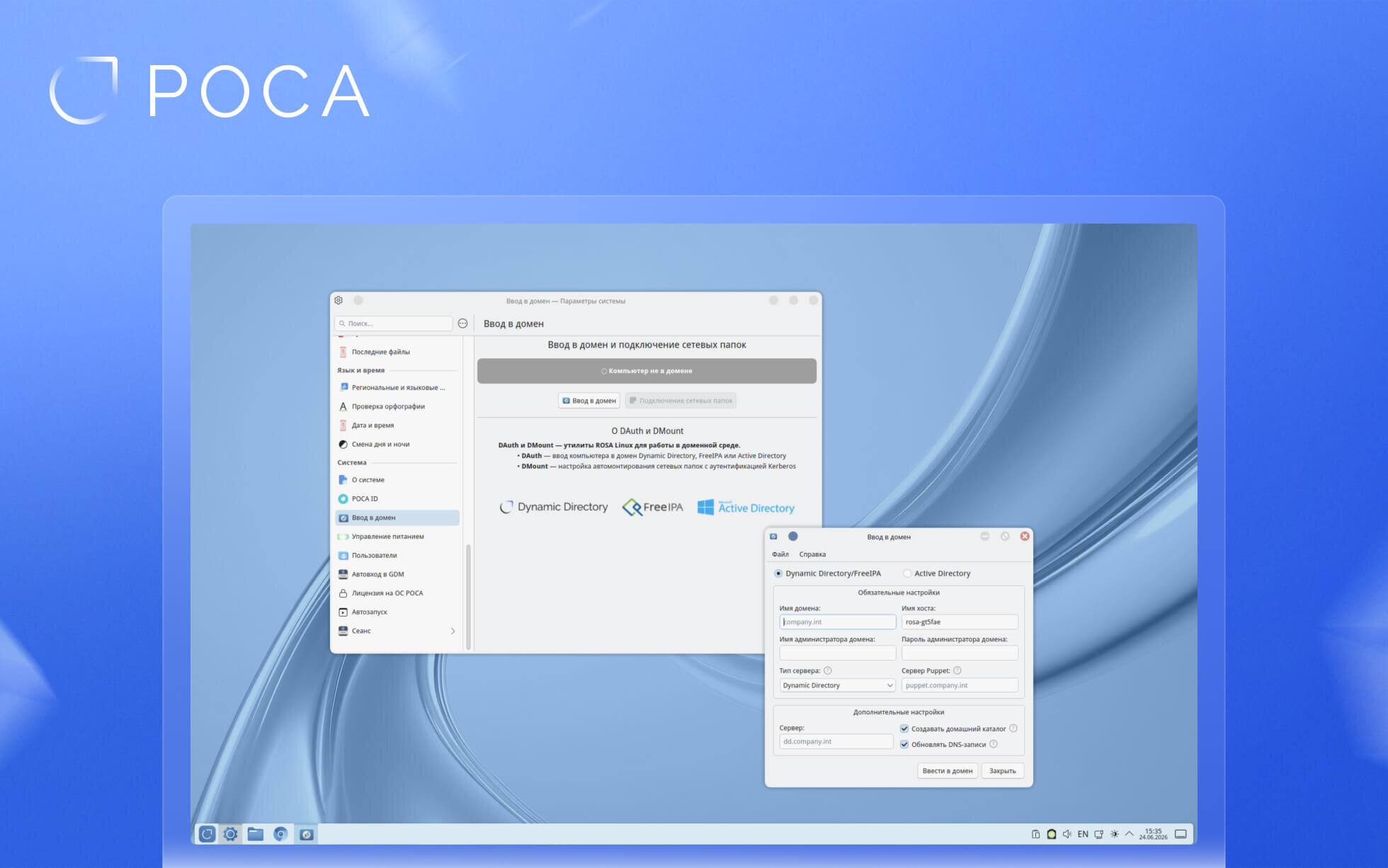
Task: Open Пользователи settings page
Action: (x=397, y=556)
